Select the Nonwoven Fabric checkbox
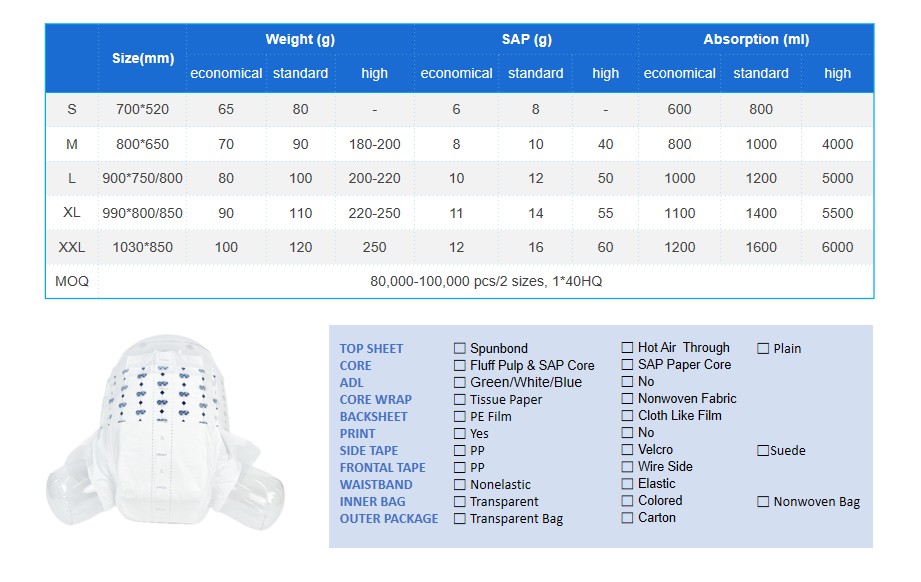Image resolution: width=921 pixels, height=582 pixels. [627, 399]
